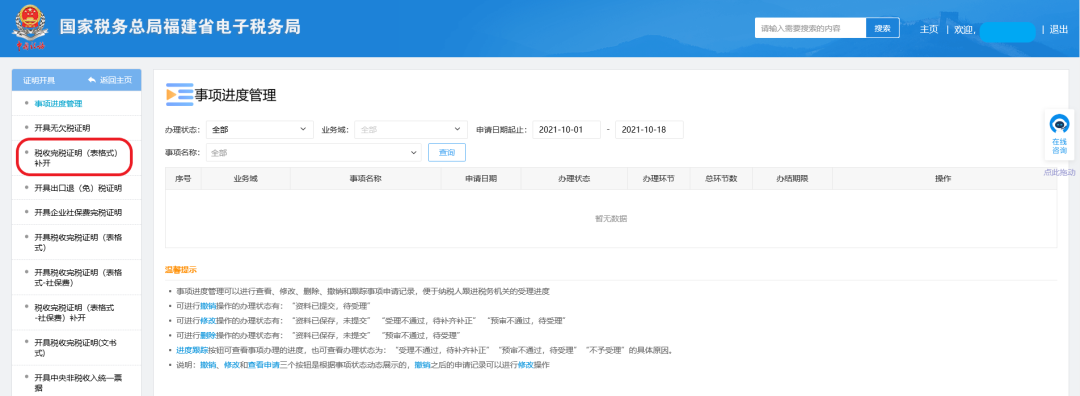Viewport: 1080px width, 396px height.
Task: Select 开具中央非税收入统一票据 menu item
Action: (x=78, y=383)
